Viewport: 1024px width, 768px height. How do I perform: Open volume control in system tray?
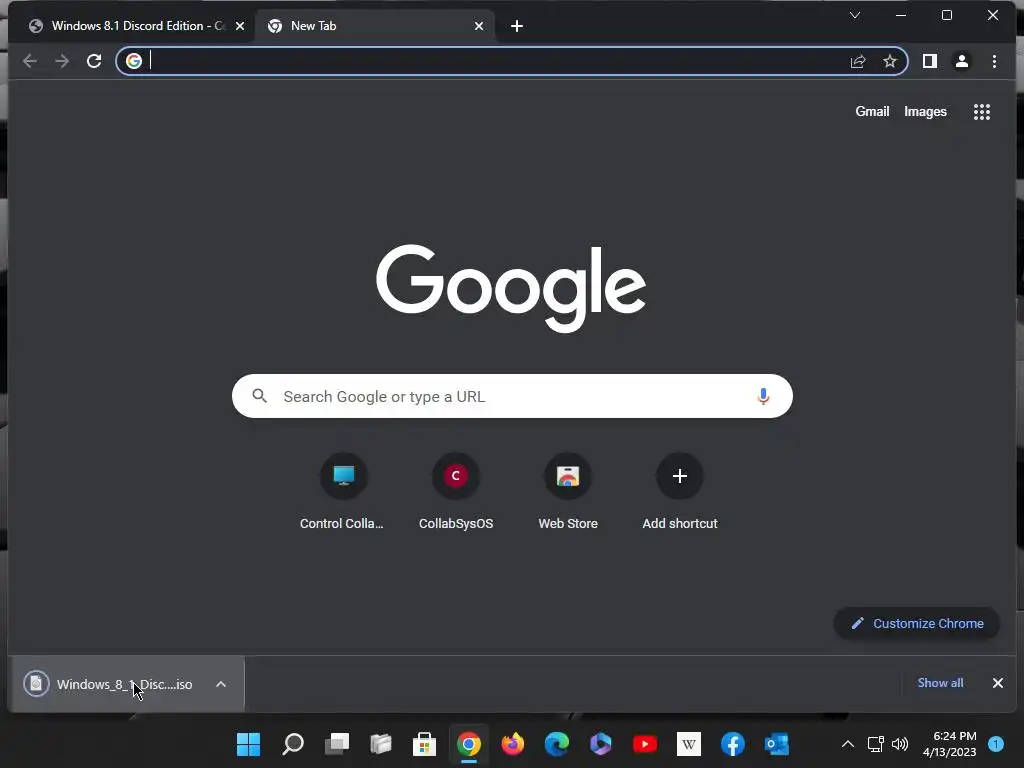[x=900, y=744]
